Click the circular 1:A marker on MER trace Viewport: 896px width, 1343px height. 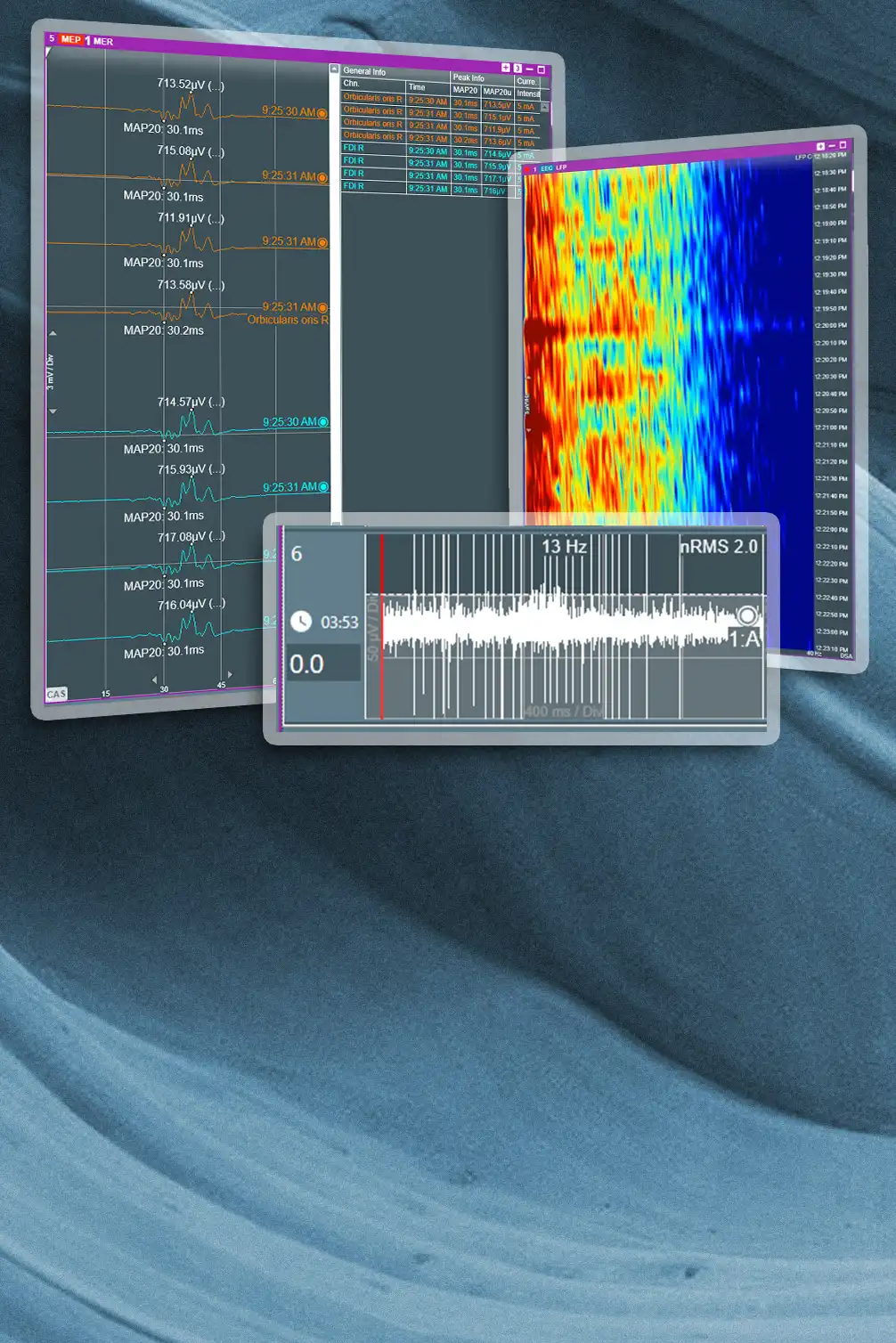(747, 615)
